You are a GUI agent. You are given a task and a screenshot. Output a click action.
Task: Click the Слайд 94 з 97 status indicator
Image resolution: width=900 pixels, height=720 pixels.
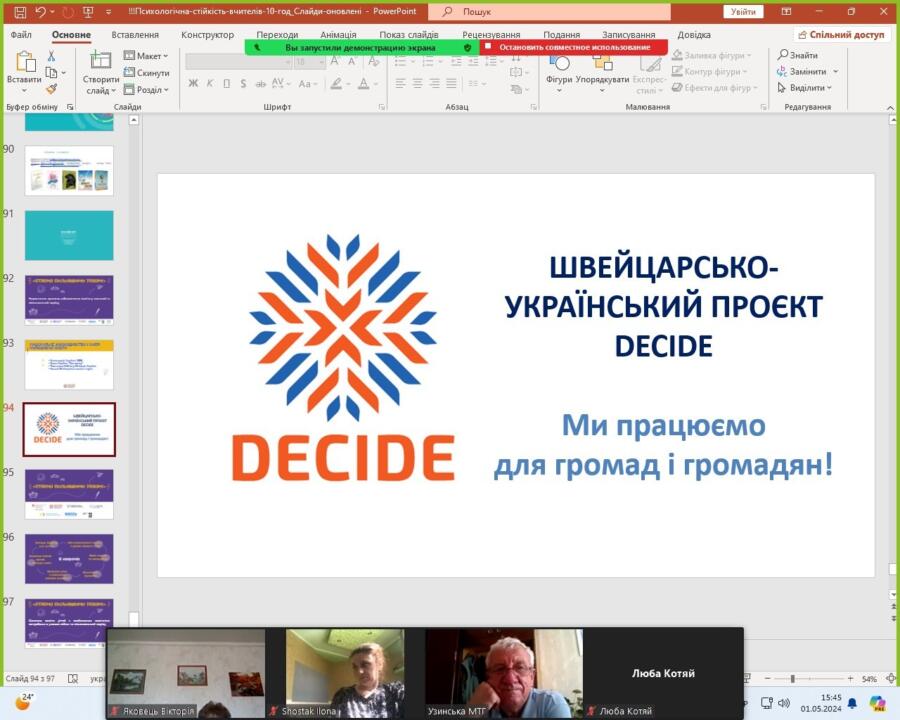coord(30,679)
